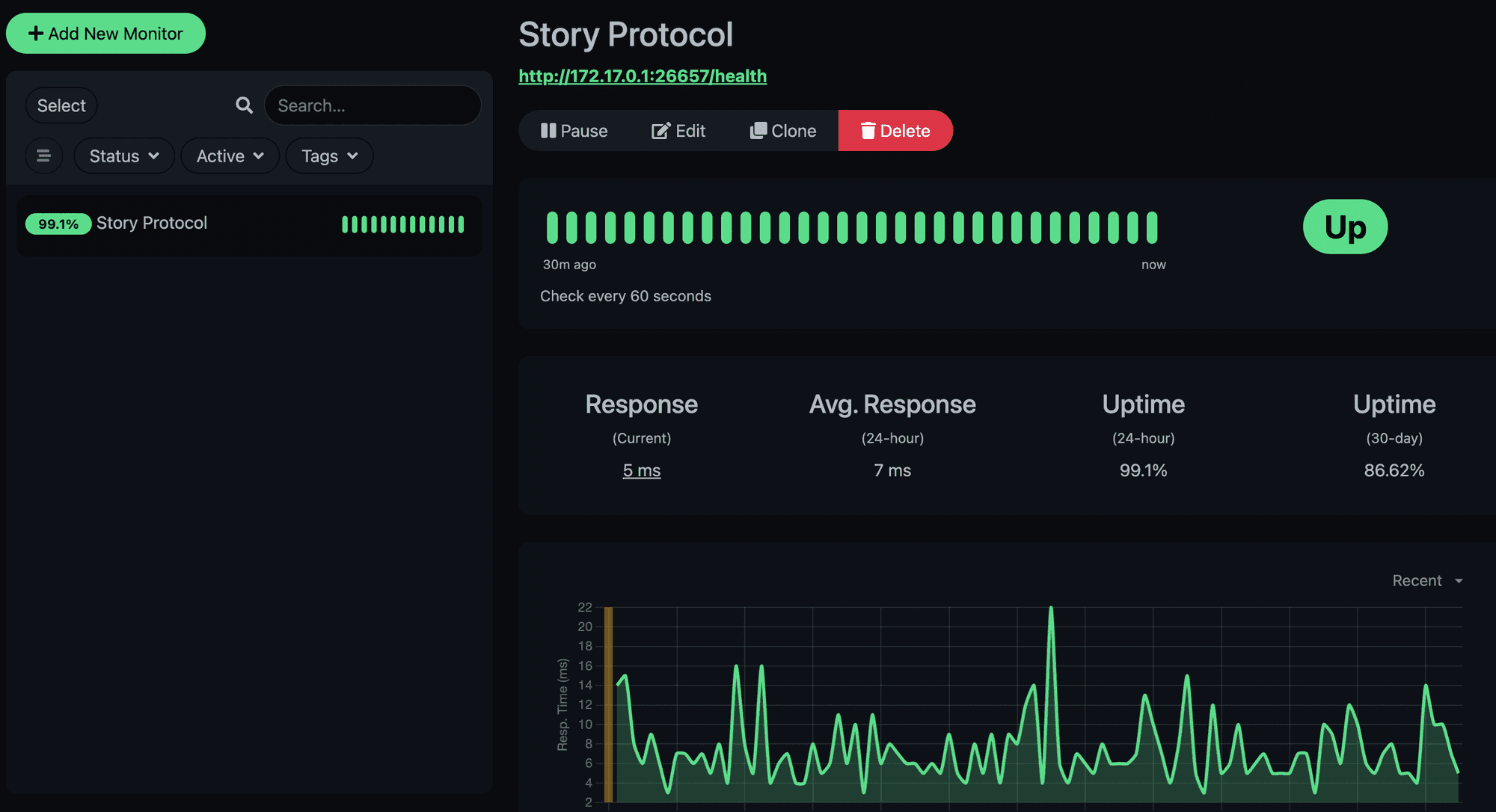Click the green Up status badge
1496x812 pixels.
[1345, 227]
